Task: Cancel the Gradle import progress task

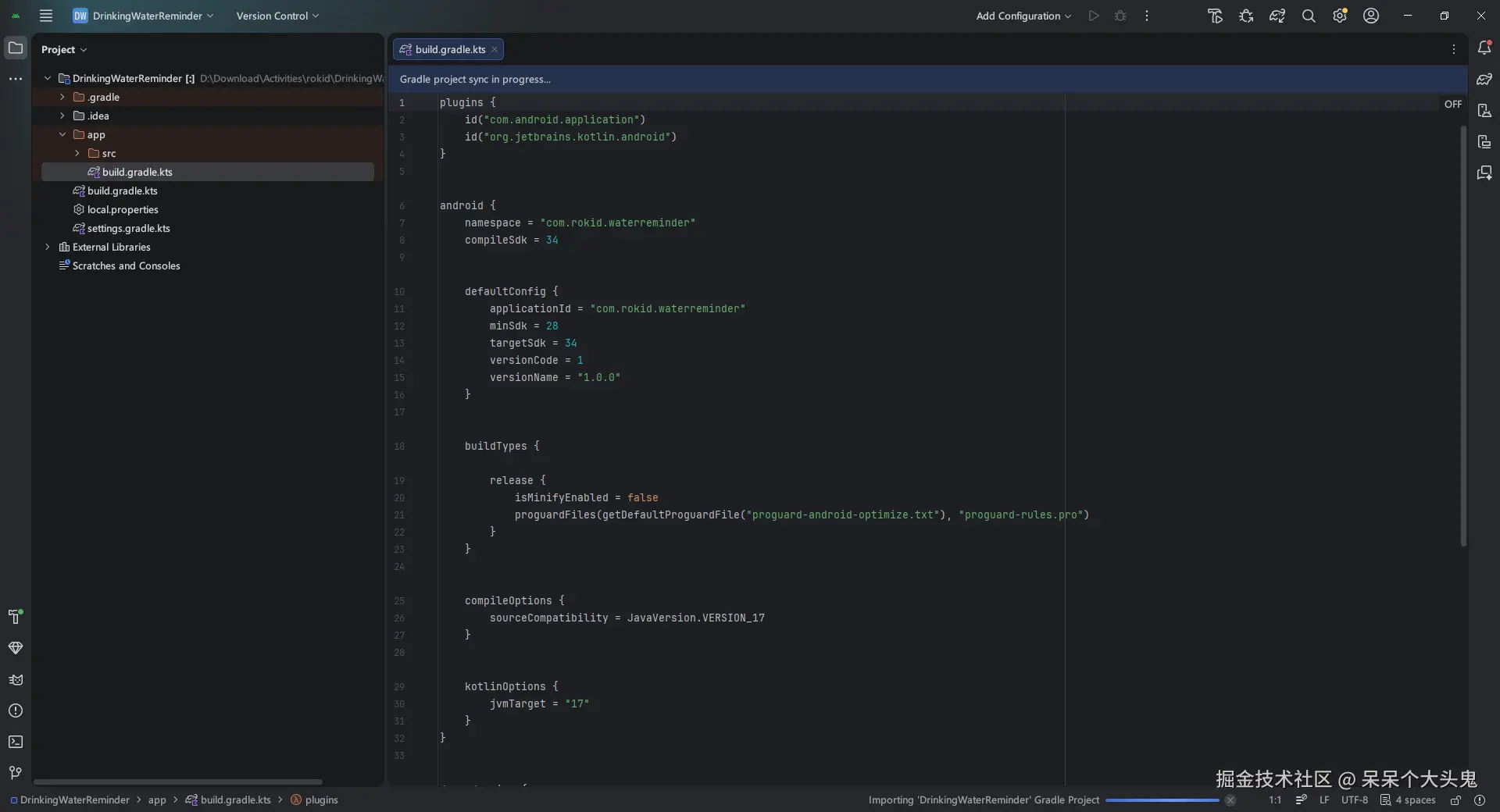Action: coord(1230,800)
